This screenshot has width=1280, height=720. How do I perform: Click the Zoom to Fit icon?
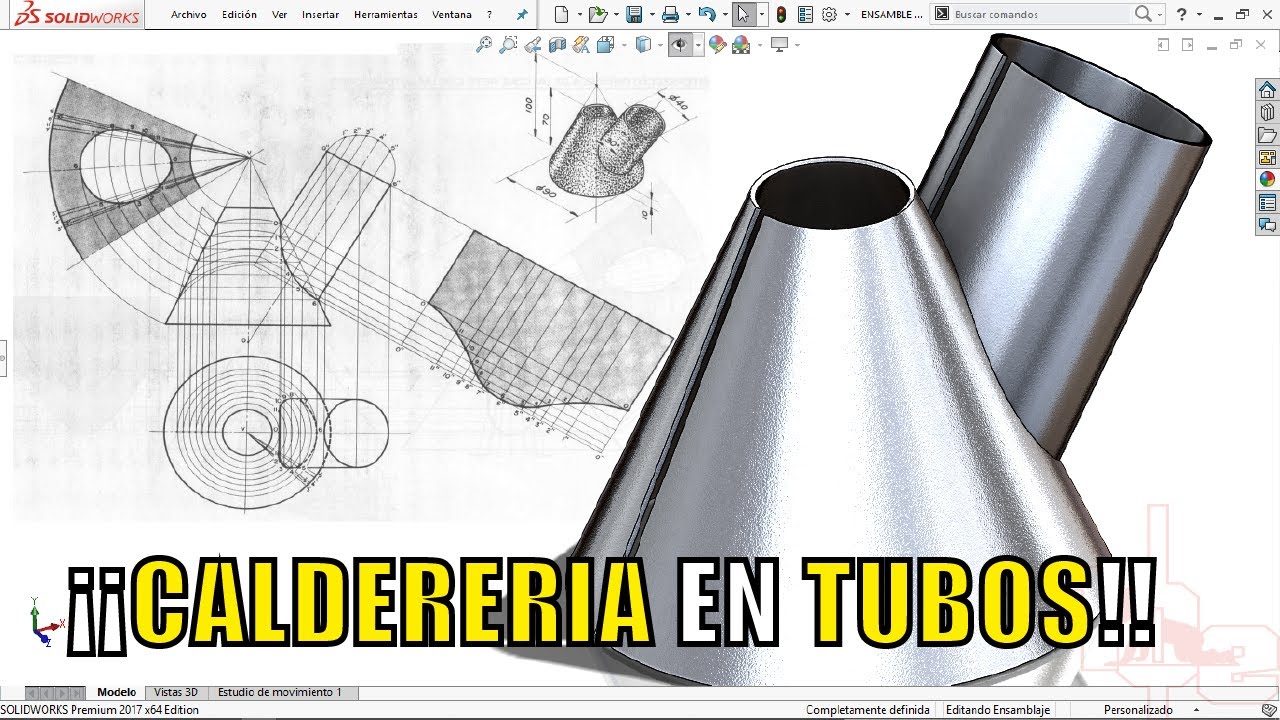click(484, 44)
